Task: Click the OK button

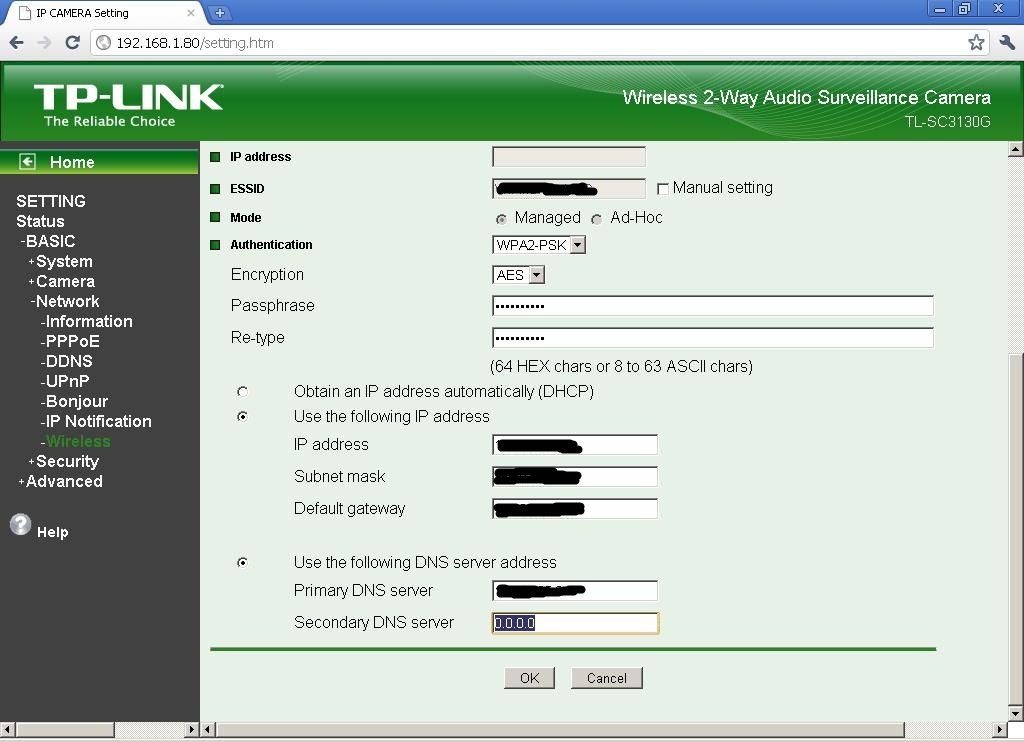Action: click(529, 678)
